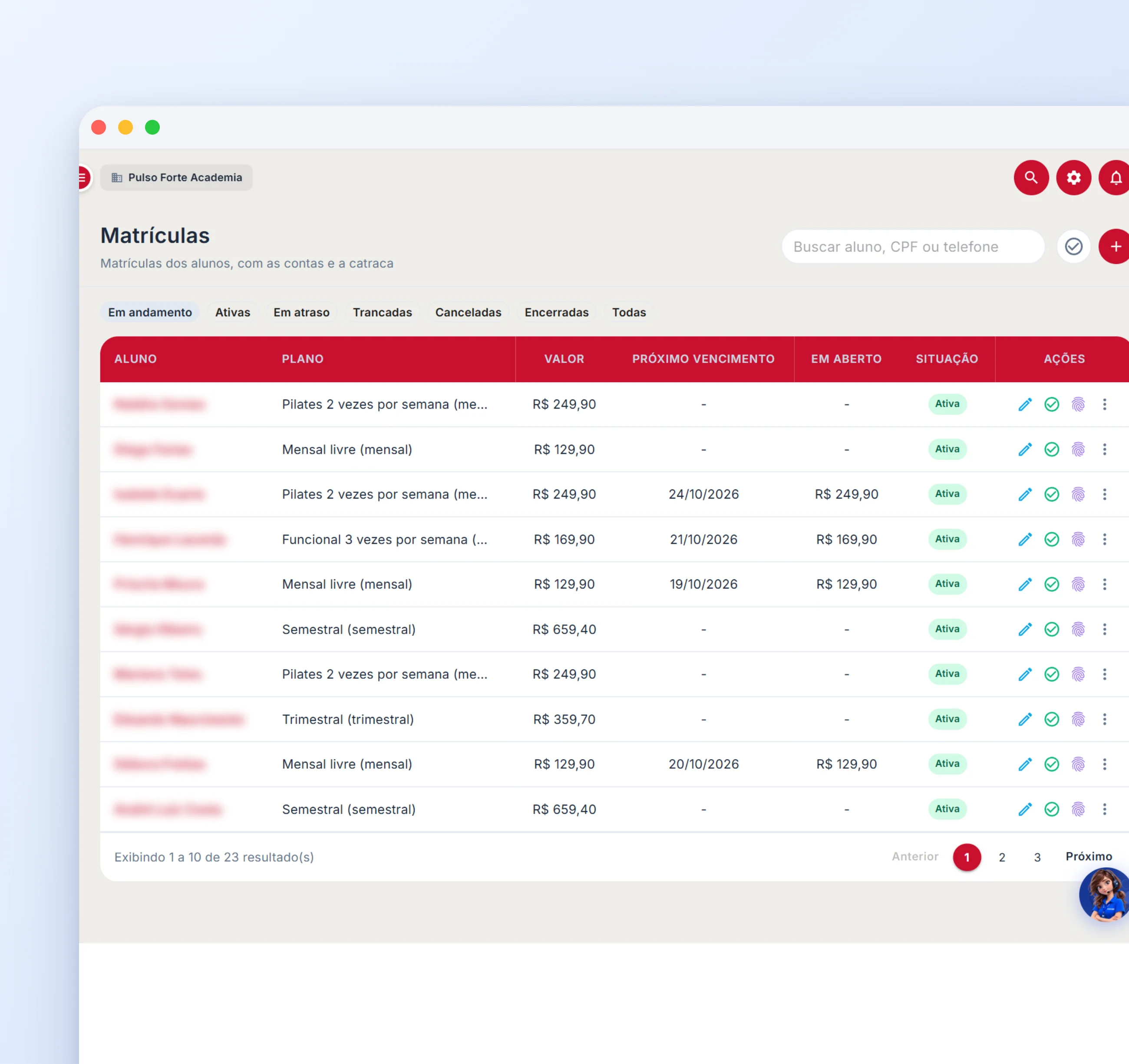Click the Próximo Vencimento column header

tap(703, 359)
